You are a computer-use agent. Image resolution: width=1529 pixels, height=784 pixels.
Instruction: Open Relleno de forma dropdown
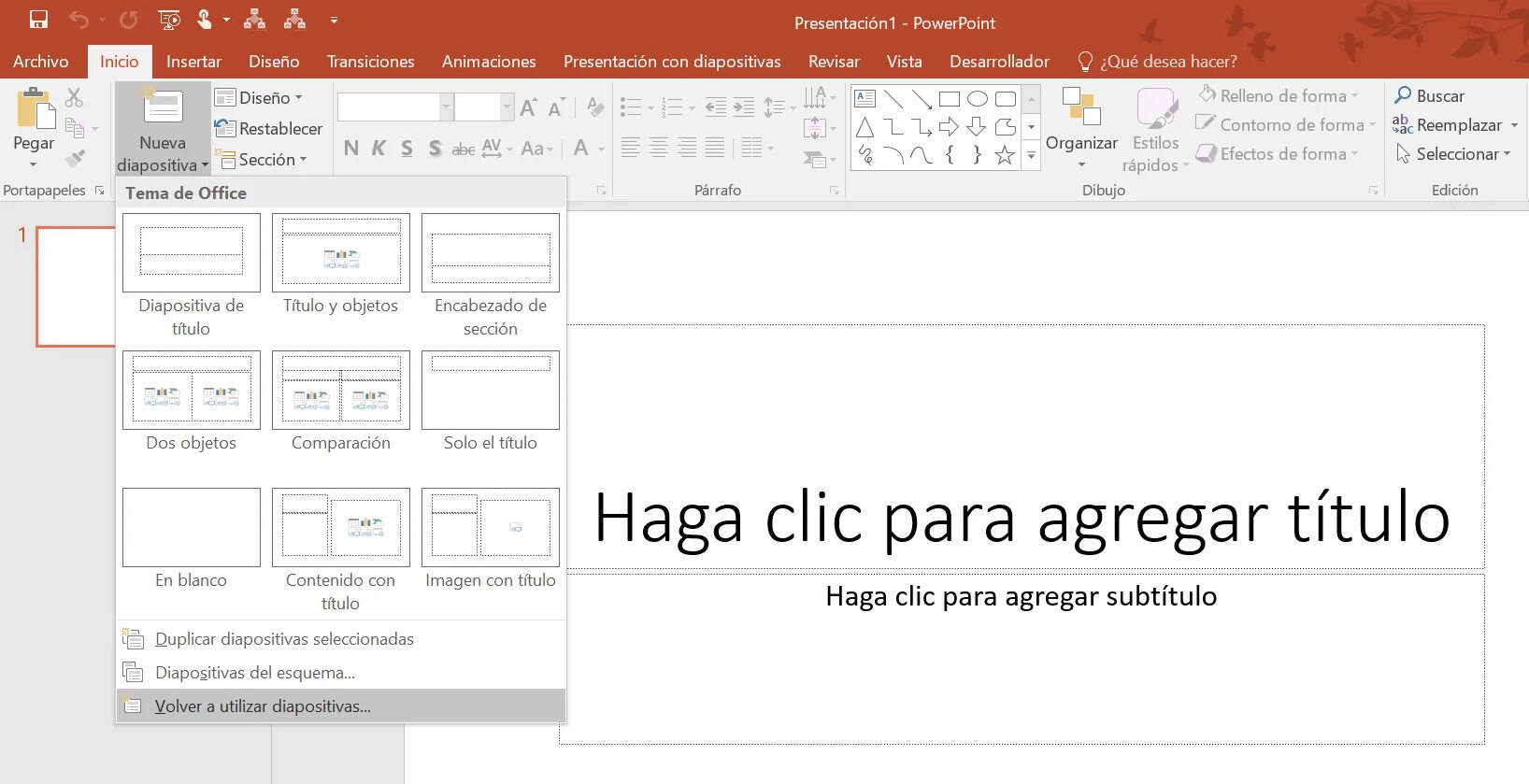coord(1278,95)
